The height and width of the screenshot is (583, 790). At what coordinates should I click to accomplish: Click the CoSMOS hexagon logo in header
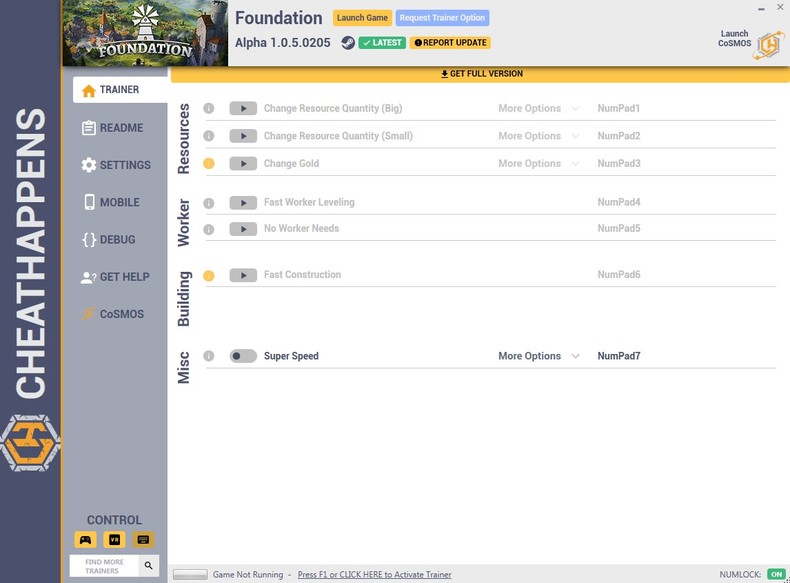(x=769, y=45)
